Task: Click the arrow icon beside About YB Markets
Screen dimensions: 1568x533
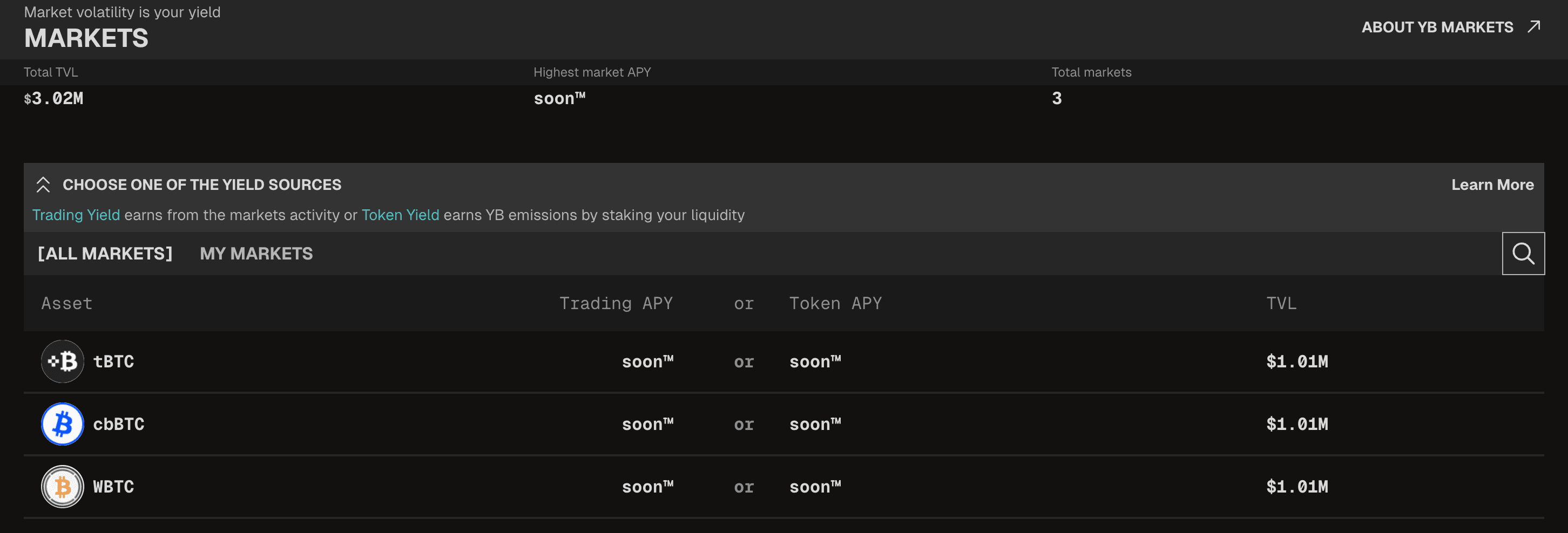Action: click(1534, 27)
